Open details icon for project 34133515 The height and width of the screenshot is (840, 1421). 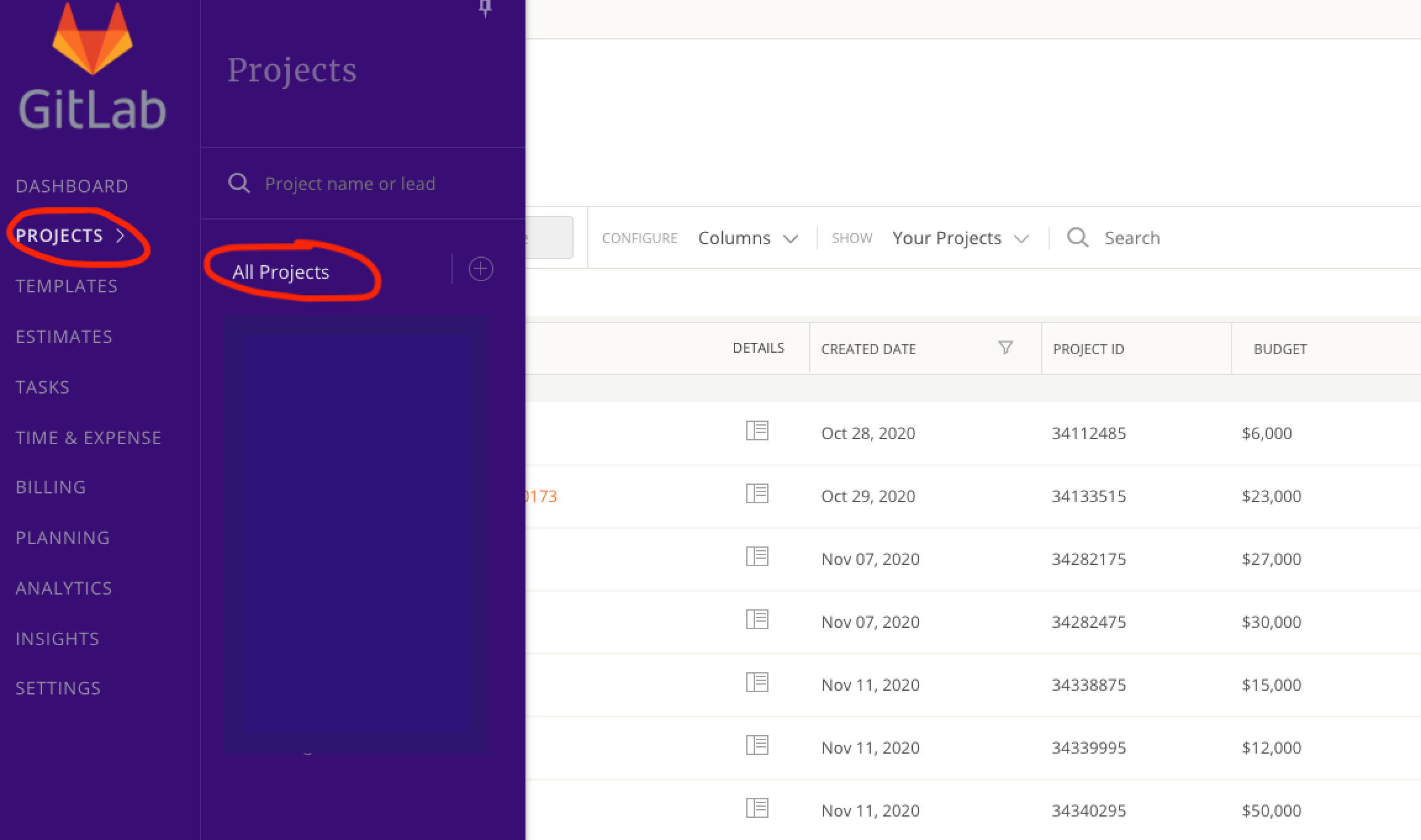point(757,493)
